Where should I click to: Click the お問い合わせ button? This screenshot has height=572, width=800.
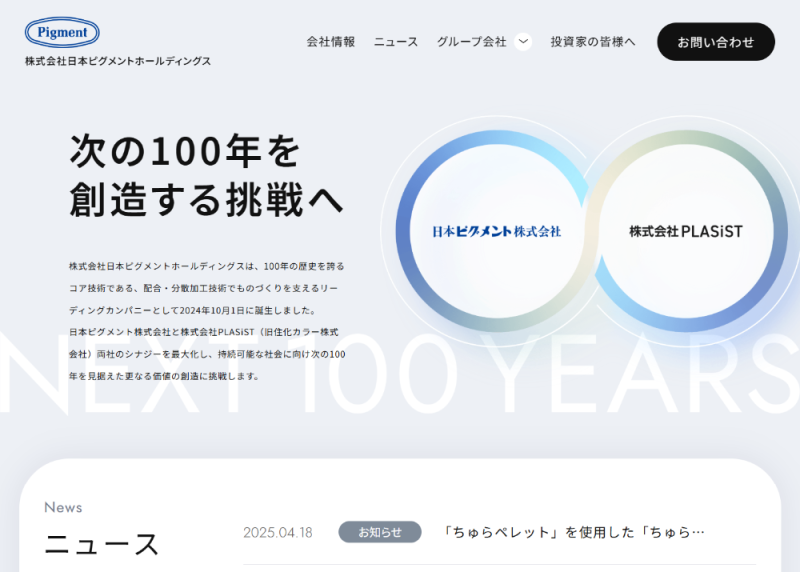pyautogui.click(x=716, y=42)
